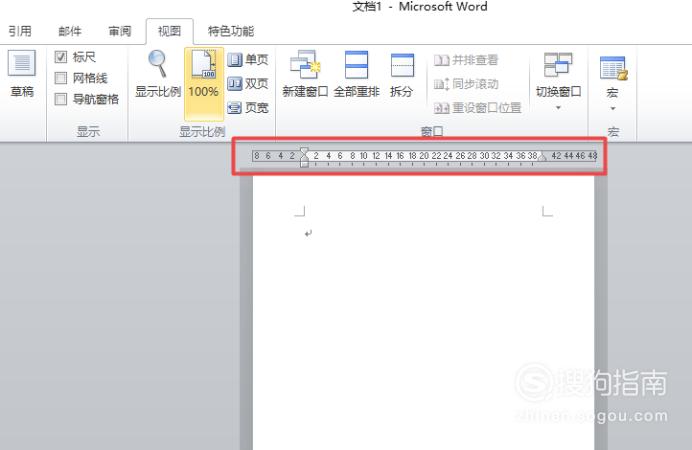The width and height of the screenshot is (692, 450).
Task: Click View Side by Side (并排查看)
Action: (x=466, y=60)
